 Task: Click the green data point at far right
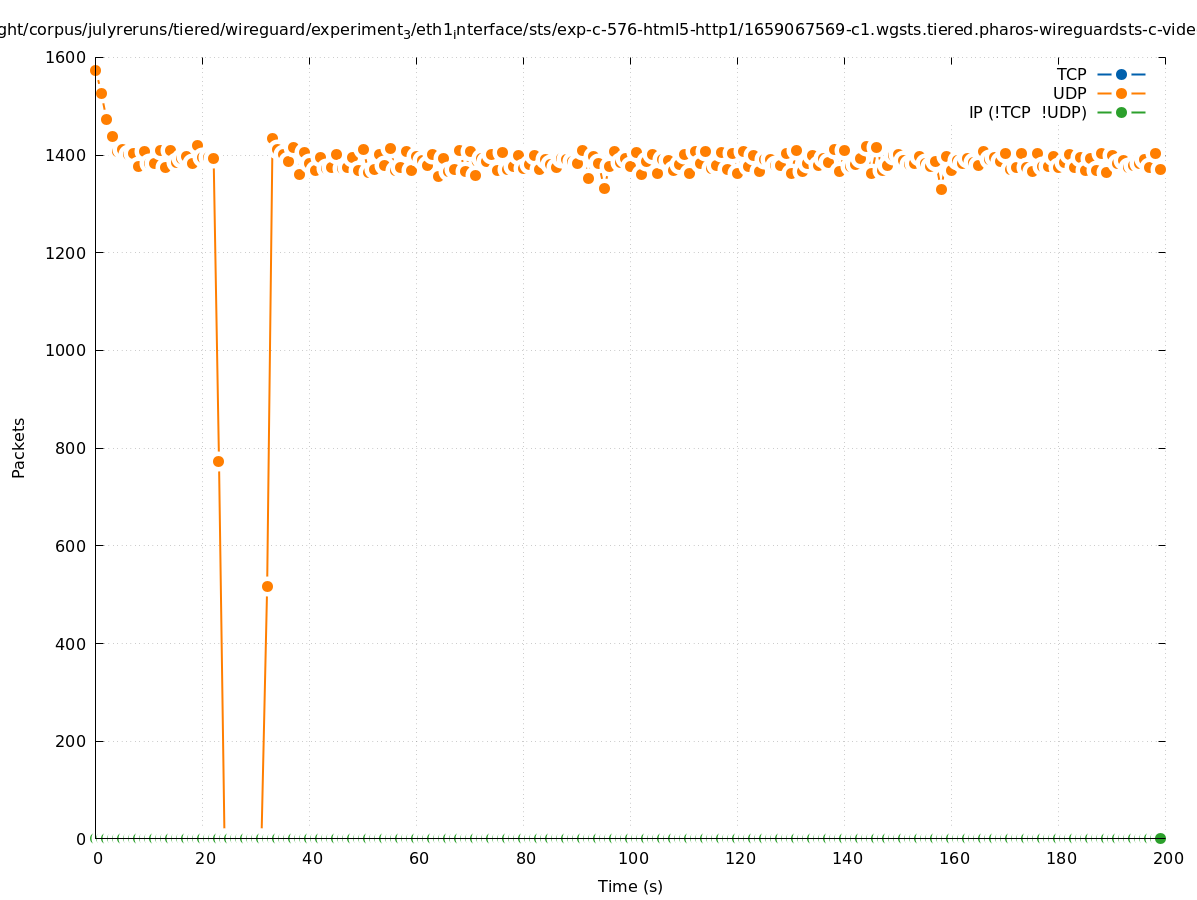pos(1160,838)
